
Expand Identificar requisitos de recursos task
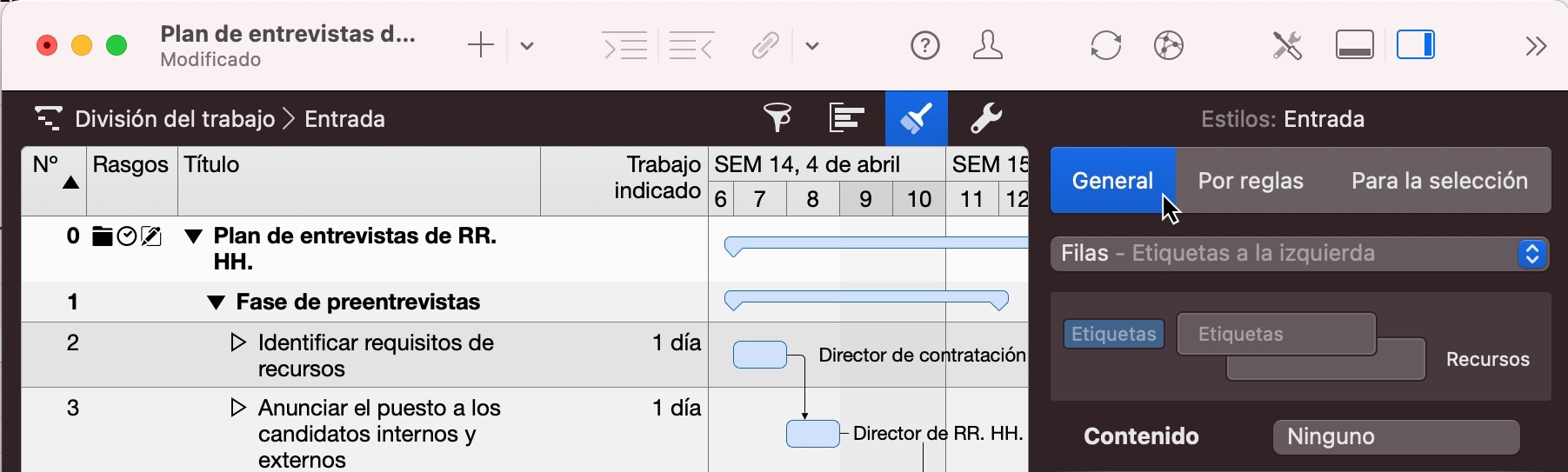(237, 342)
